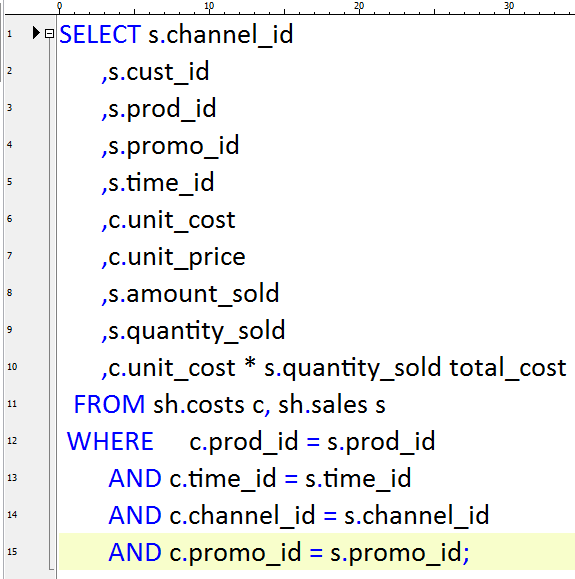This screenshot has height=579, width=575.
Task: Click ruler mark 10 at top
Action: (x=209, y=6)
